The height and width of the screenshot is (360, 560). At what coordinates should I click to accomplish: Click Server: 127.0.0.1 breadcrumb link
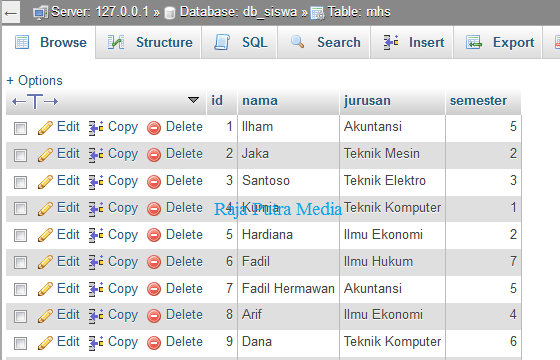100,12
